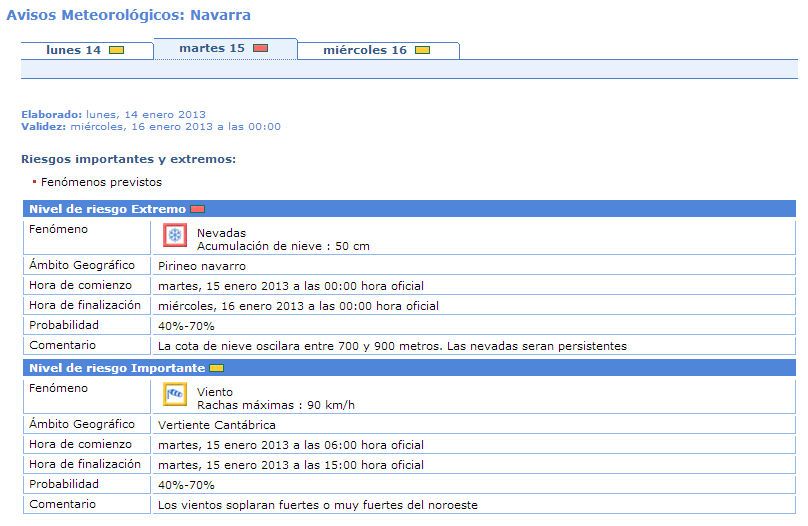Click the Viento phenomenon text
Viewport: 808px width, 526px height.
pos(215,392)
